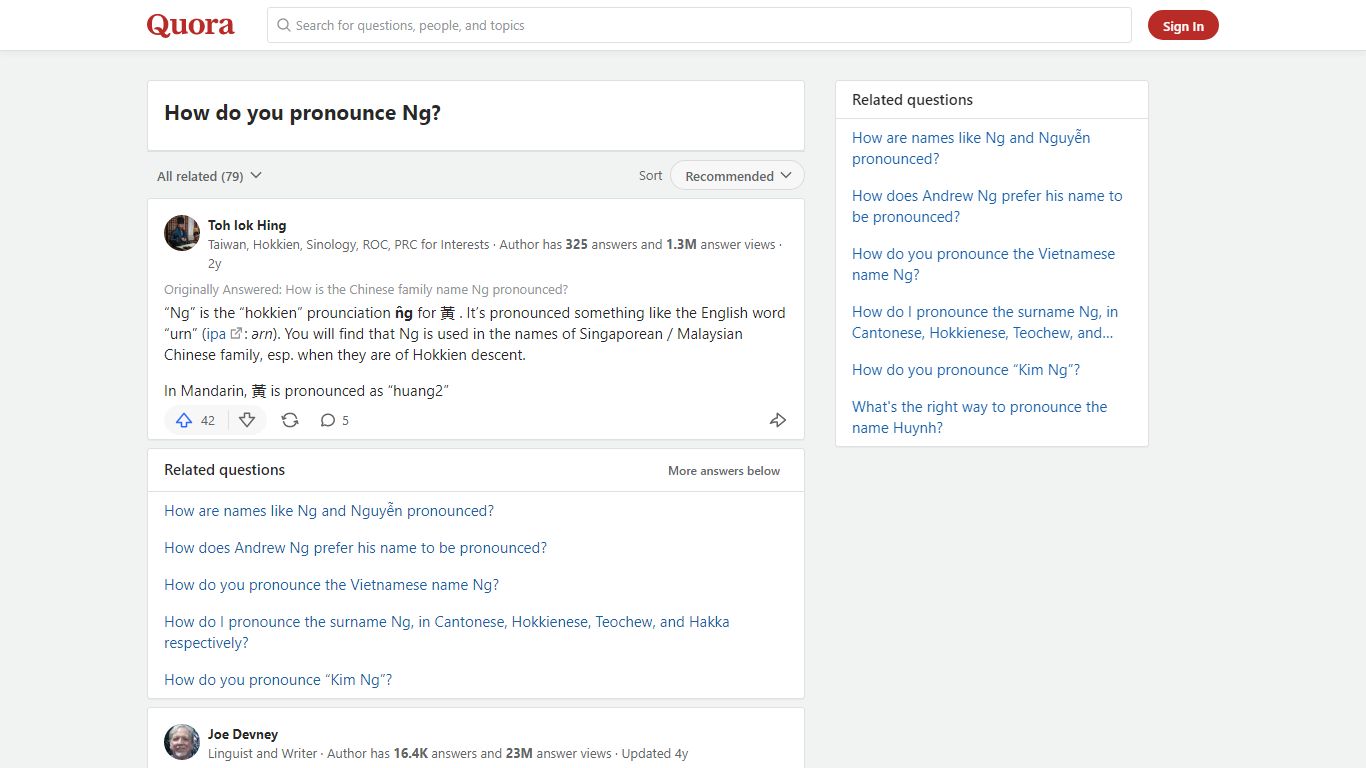1366x768 pixels.
Task: Open sidebar link about Ng and Nguyễn names
Action: tap(971, 148)
